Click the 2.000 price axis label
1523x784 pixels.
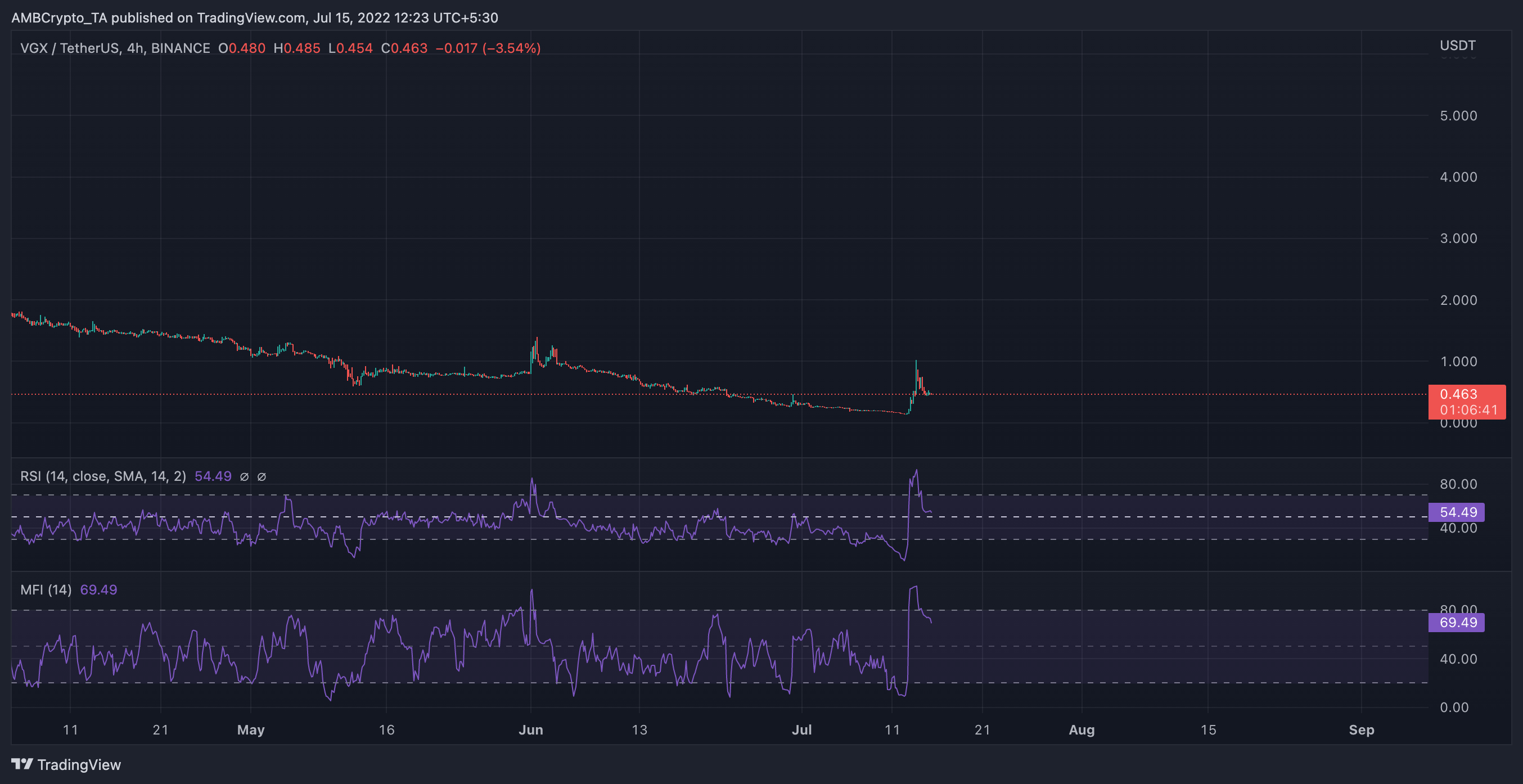pos(1458,300)
